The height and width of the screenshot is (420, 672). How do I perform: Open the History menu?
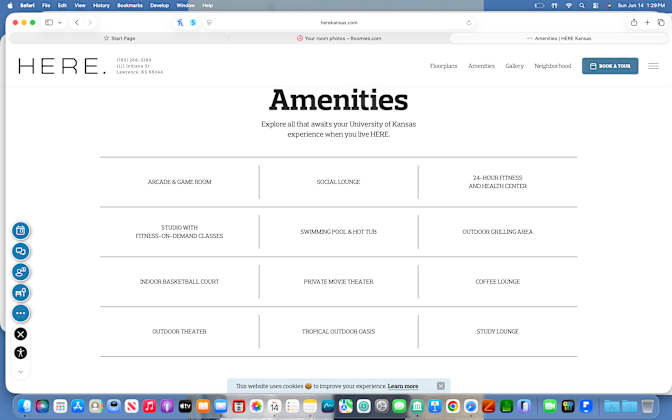[101, 6]
